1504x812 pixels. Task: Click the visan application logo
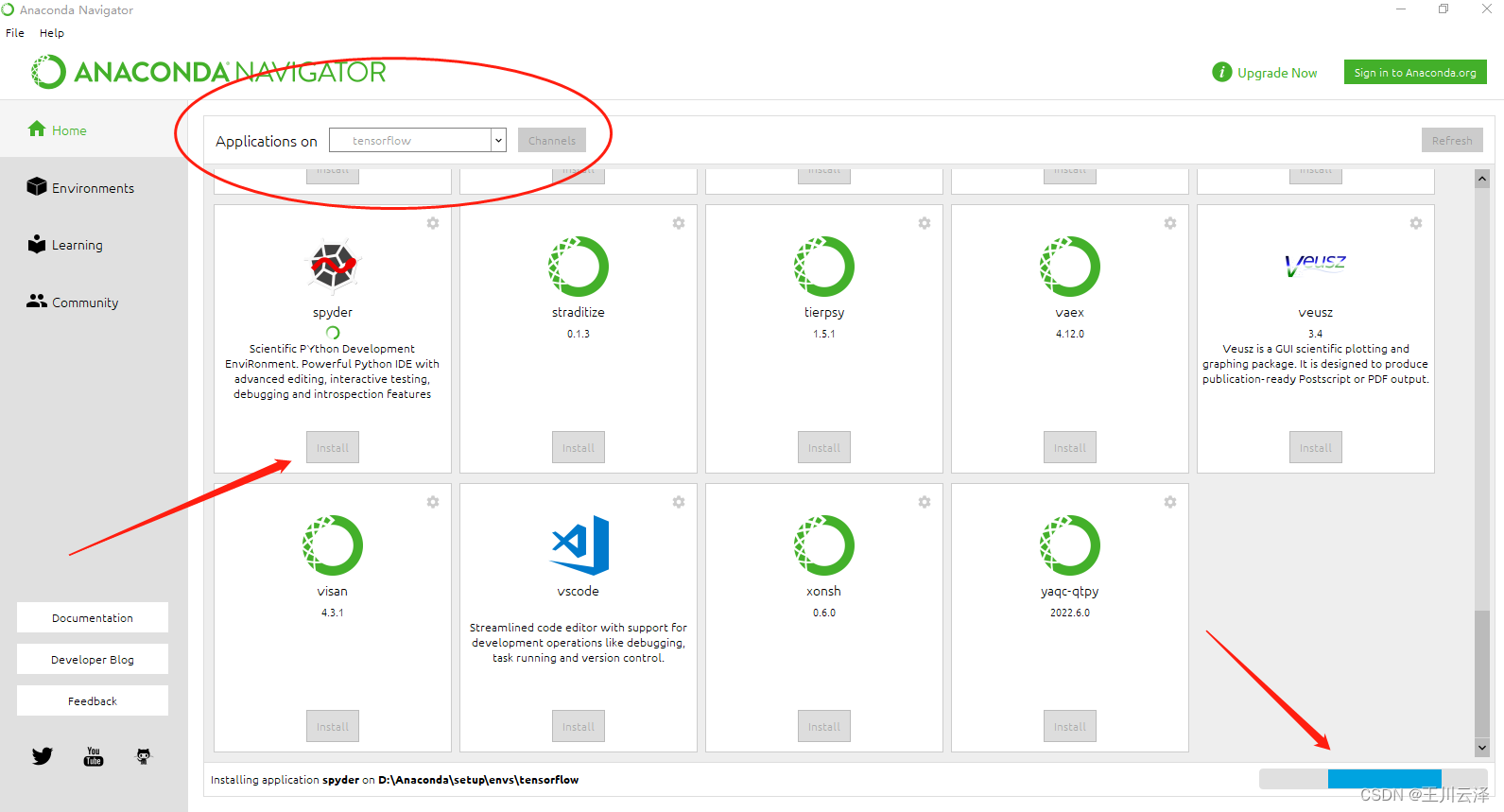[333, 544]
